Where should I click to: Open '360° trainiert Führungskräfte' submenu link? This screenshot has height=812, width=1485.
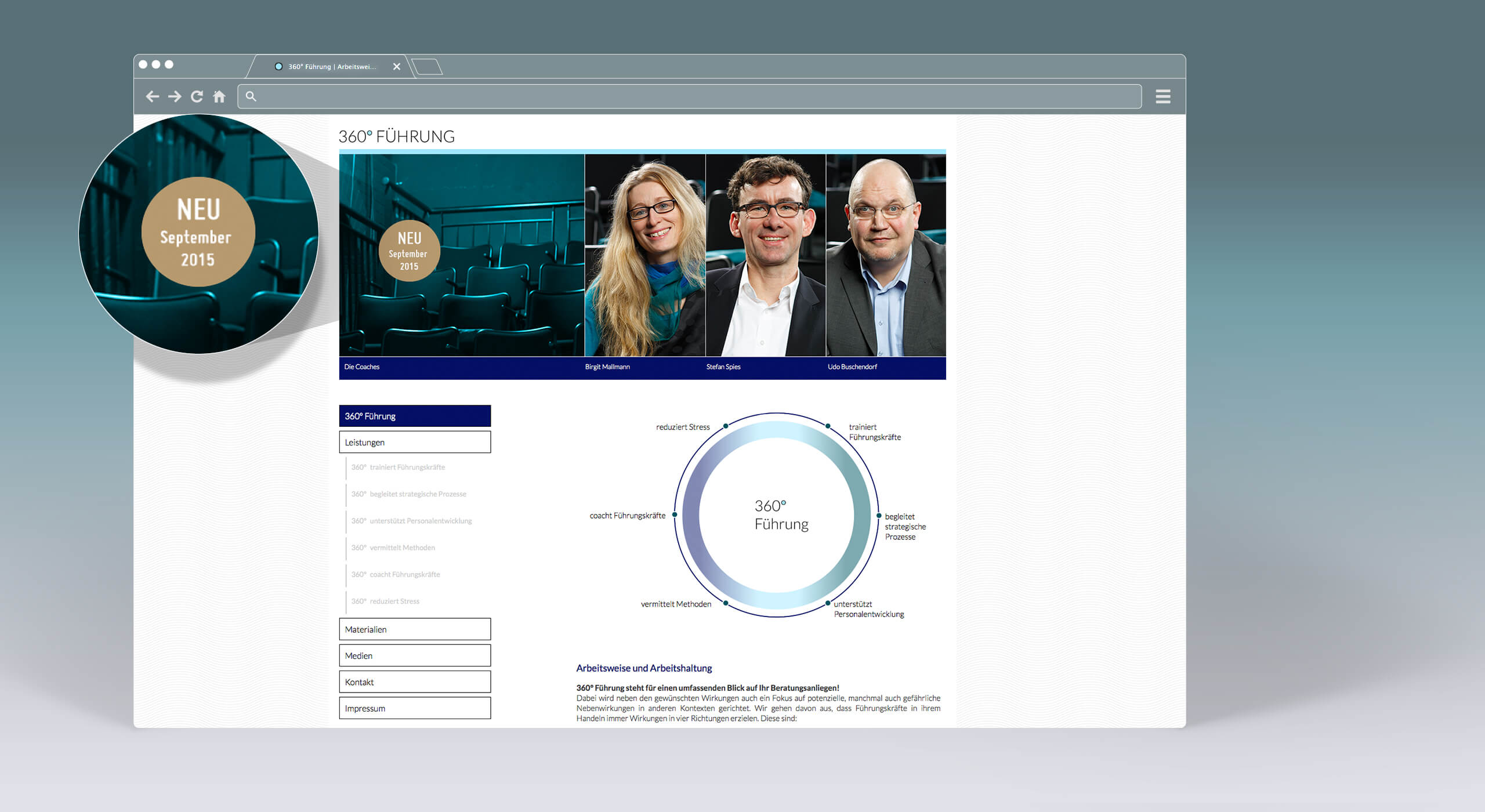coord(398,467)
